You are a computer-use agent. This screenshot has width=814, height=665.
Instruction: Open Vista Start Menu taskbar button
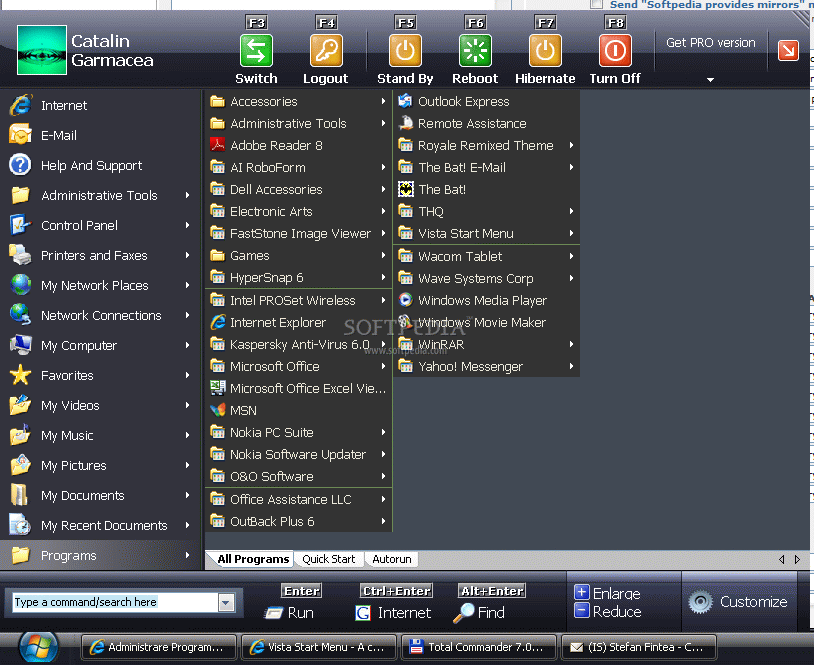coord(319,647)
